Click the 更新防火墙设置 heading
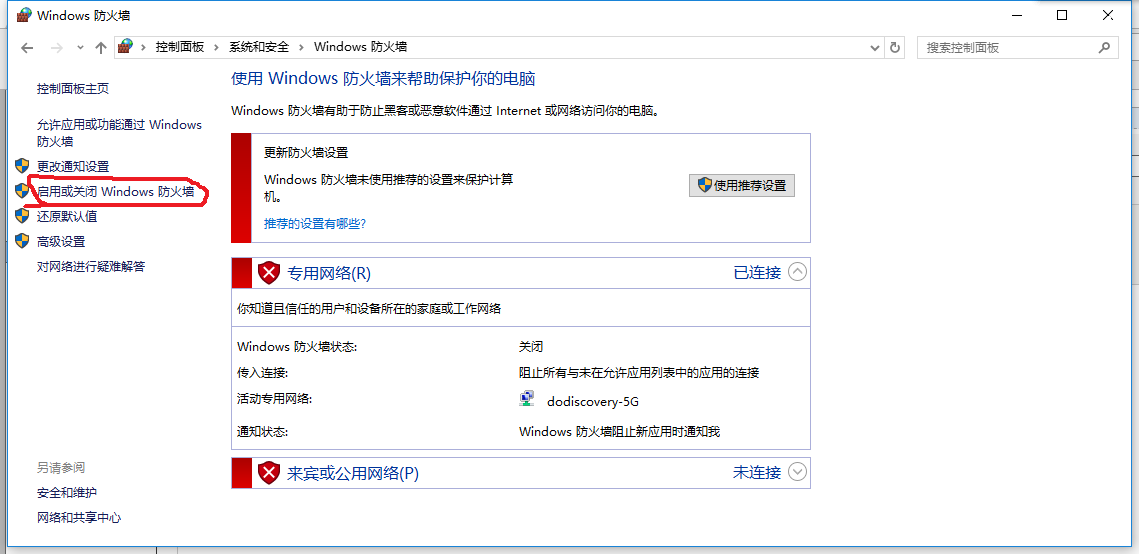Image resolution: width=1139 pixels, height=554 pixels. [306, 152]
